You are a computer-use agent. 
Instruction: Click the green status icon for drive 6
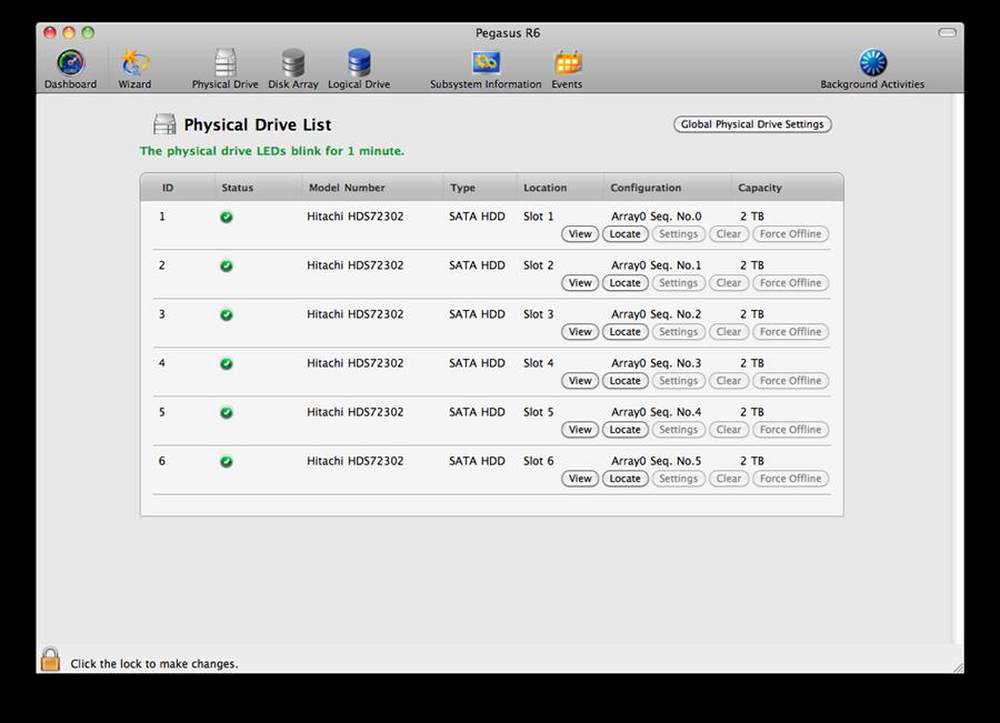point(226,462)
